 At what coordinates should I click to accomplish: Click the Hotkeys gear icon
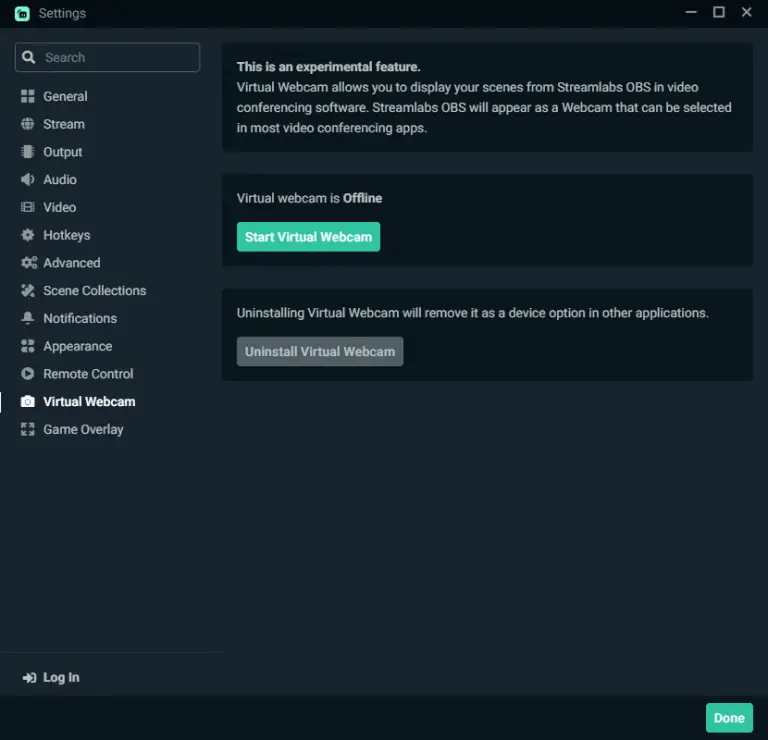pos(28,235)
